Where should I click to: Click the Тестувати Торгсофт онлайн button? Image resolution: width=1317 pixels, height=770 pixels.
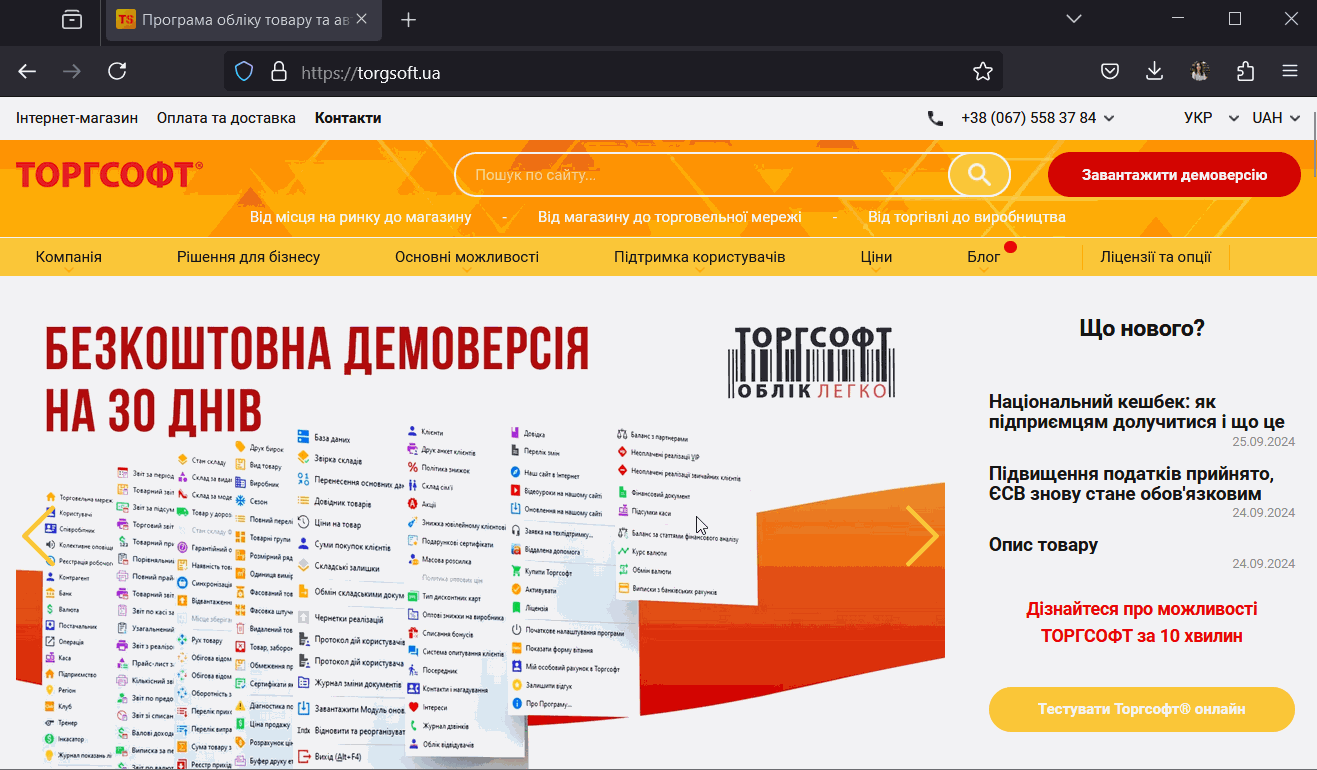click(x=1141, y=708)
